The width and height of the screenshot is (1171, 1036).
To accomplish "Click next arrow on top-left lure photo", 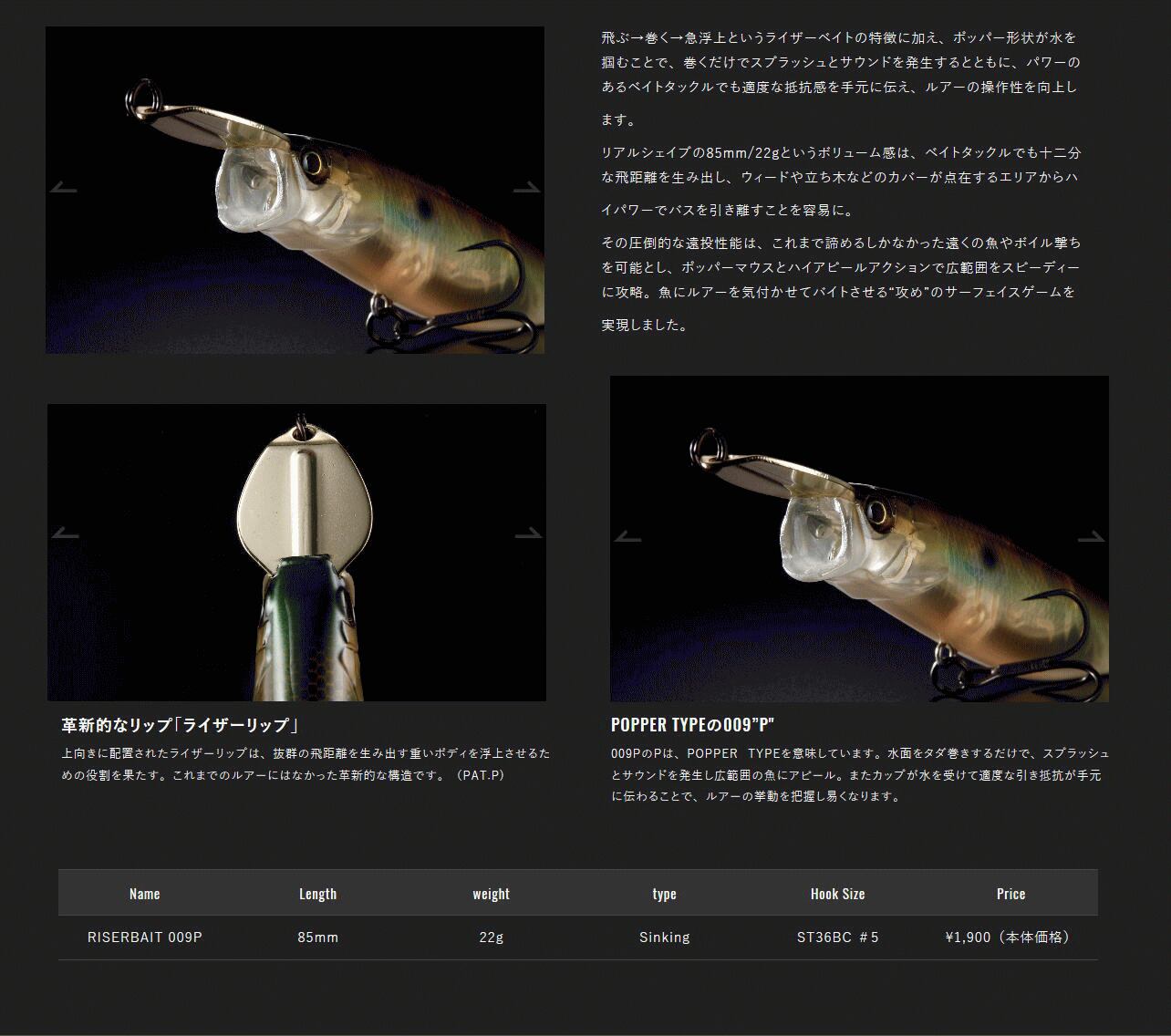I will [x=527, y=188].
